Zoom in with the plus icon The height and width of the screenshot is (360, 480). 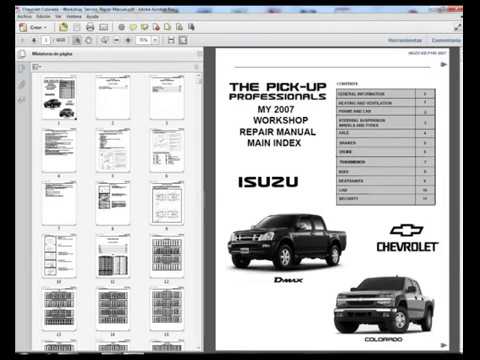point(128,40)
